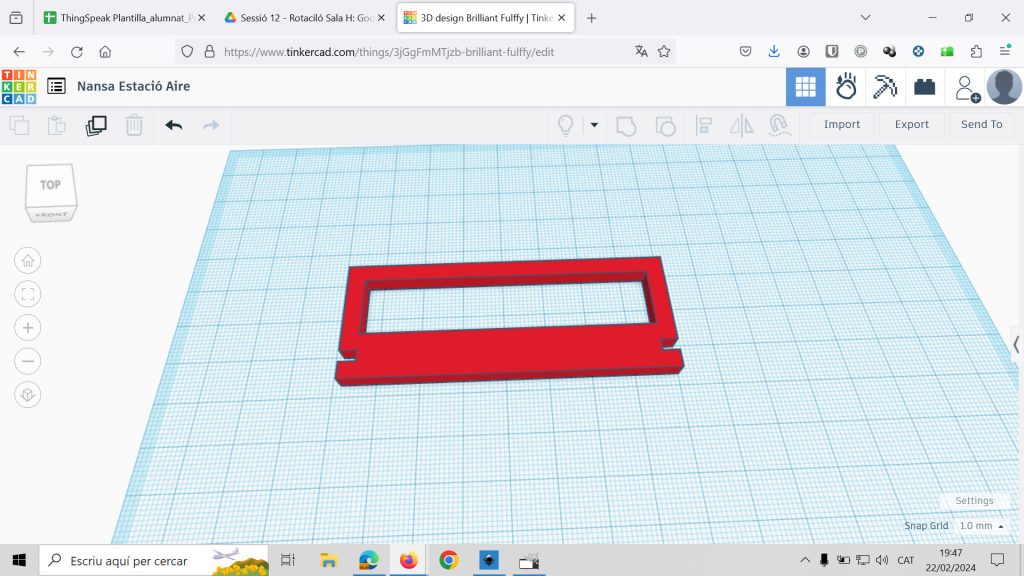Click the Export button
Image resolution: width=1024 pixels, height=576 pixels.
911,124
